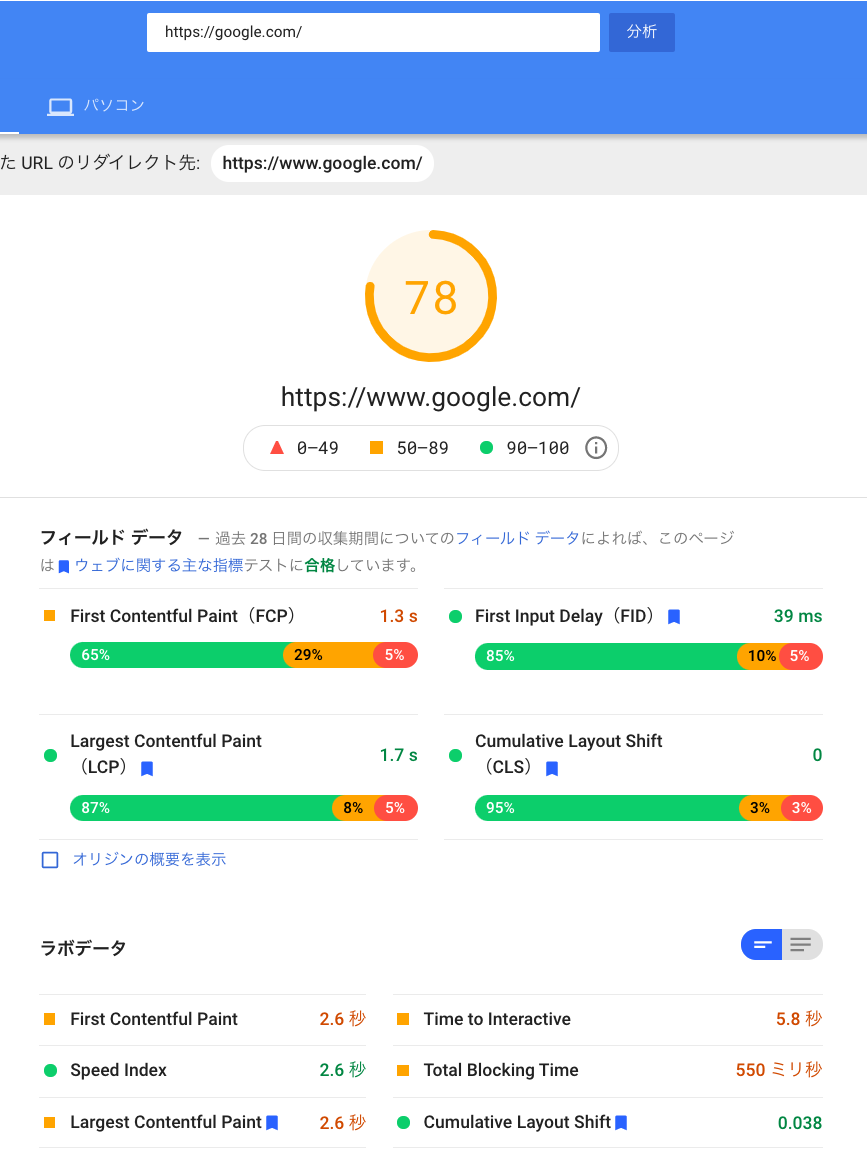
Task: Select the filtered metrics view toggle in ラボデータ
Action: coord(761,944)
